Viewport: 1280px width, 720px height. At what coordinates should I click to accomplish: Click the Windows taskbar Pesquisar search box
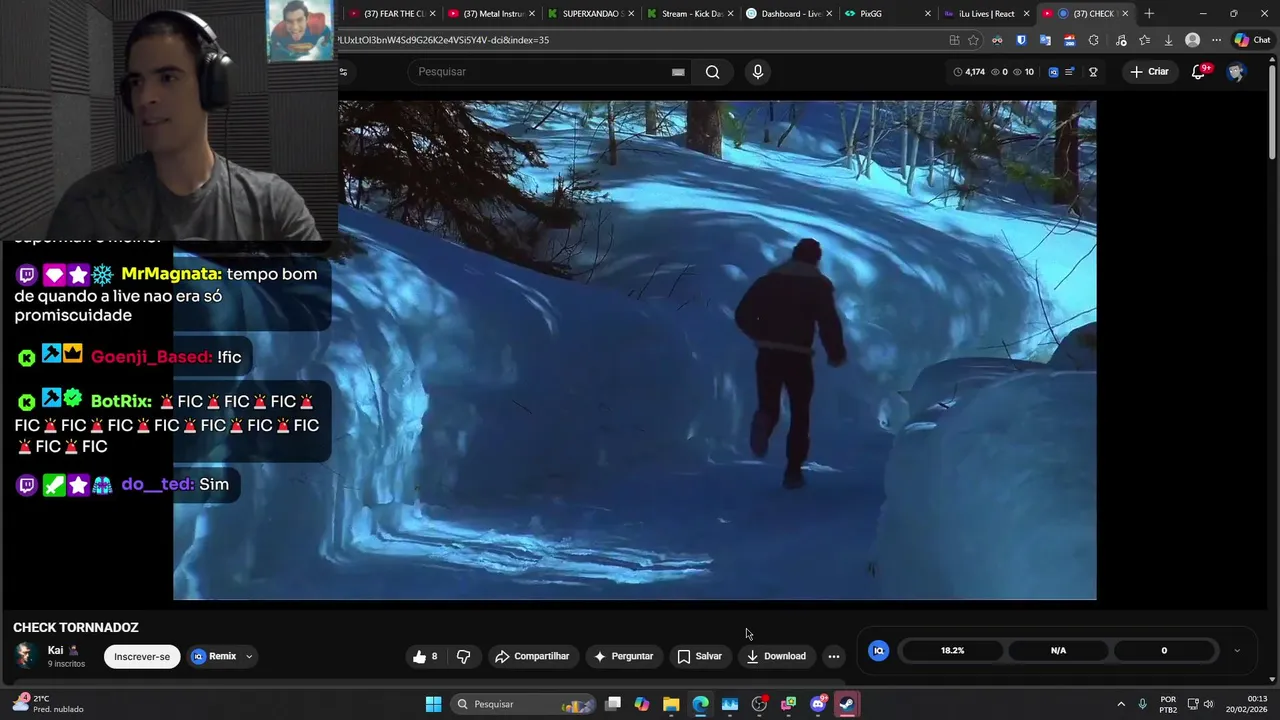[522, 704]
